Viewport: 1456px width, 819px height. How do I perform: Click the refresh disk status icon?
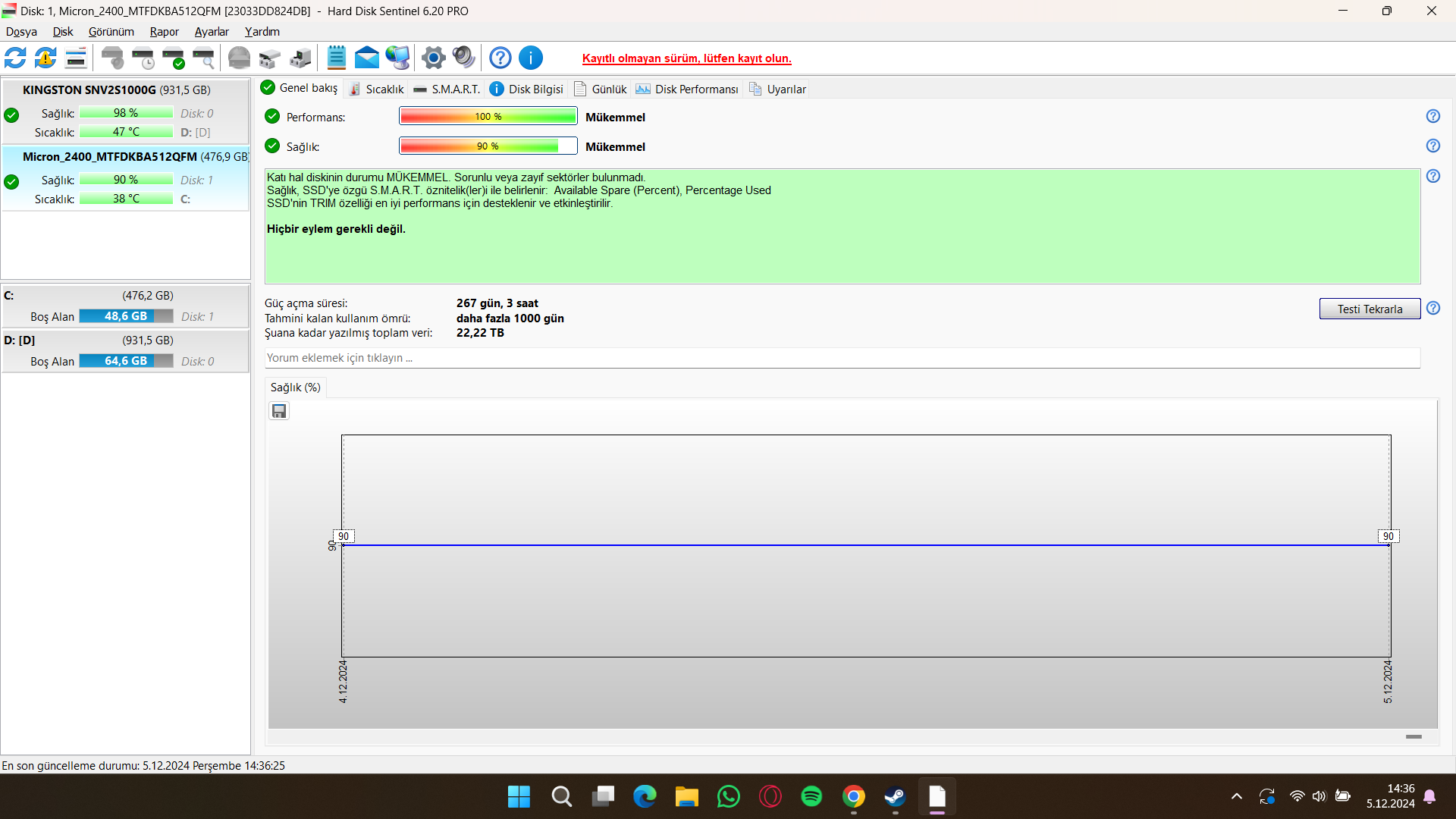pos(15,58)
